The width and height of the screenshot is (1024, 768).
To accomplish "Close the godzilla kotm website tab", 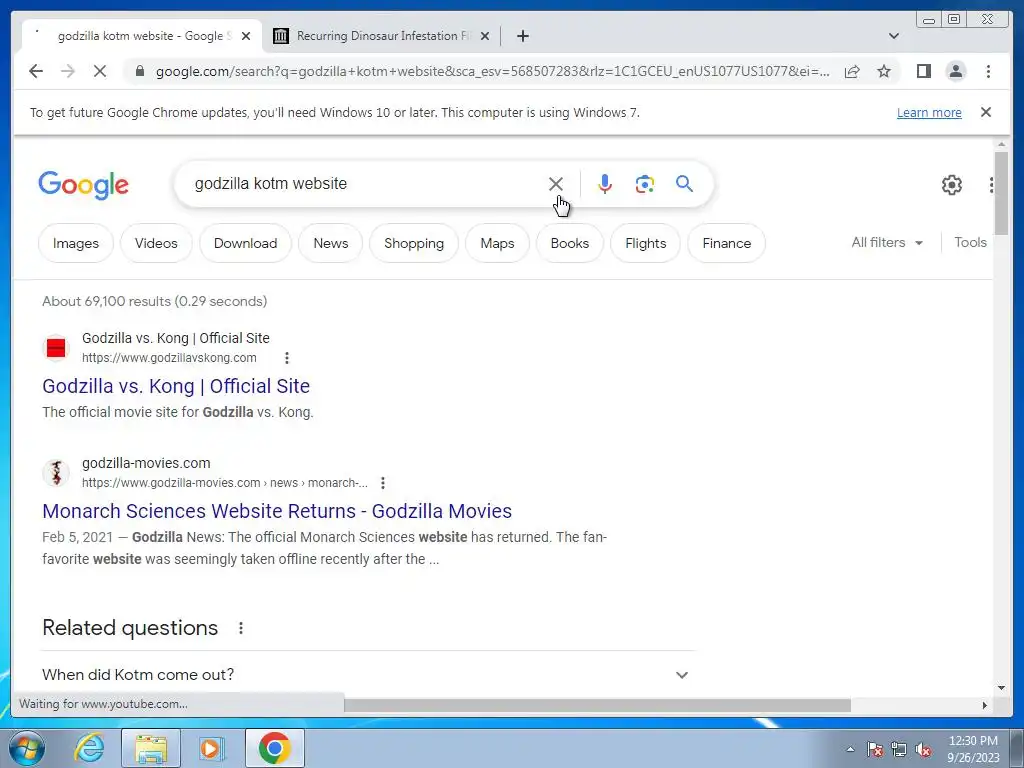I will [x=246, y=36].
